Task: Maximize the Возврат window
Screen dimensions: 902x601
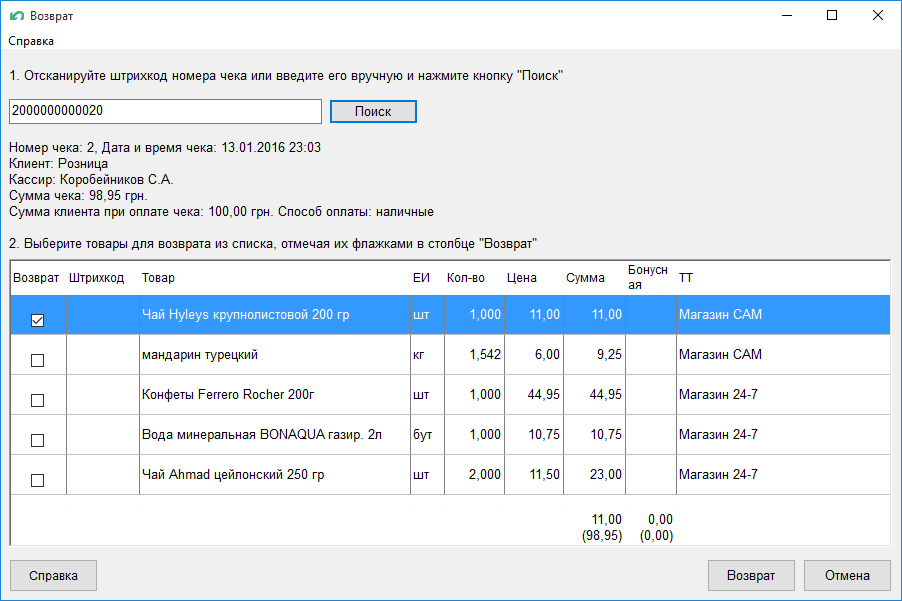Action: point(832,16)
